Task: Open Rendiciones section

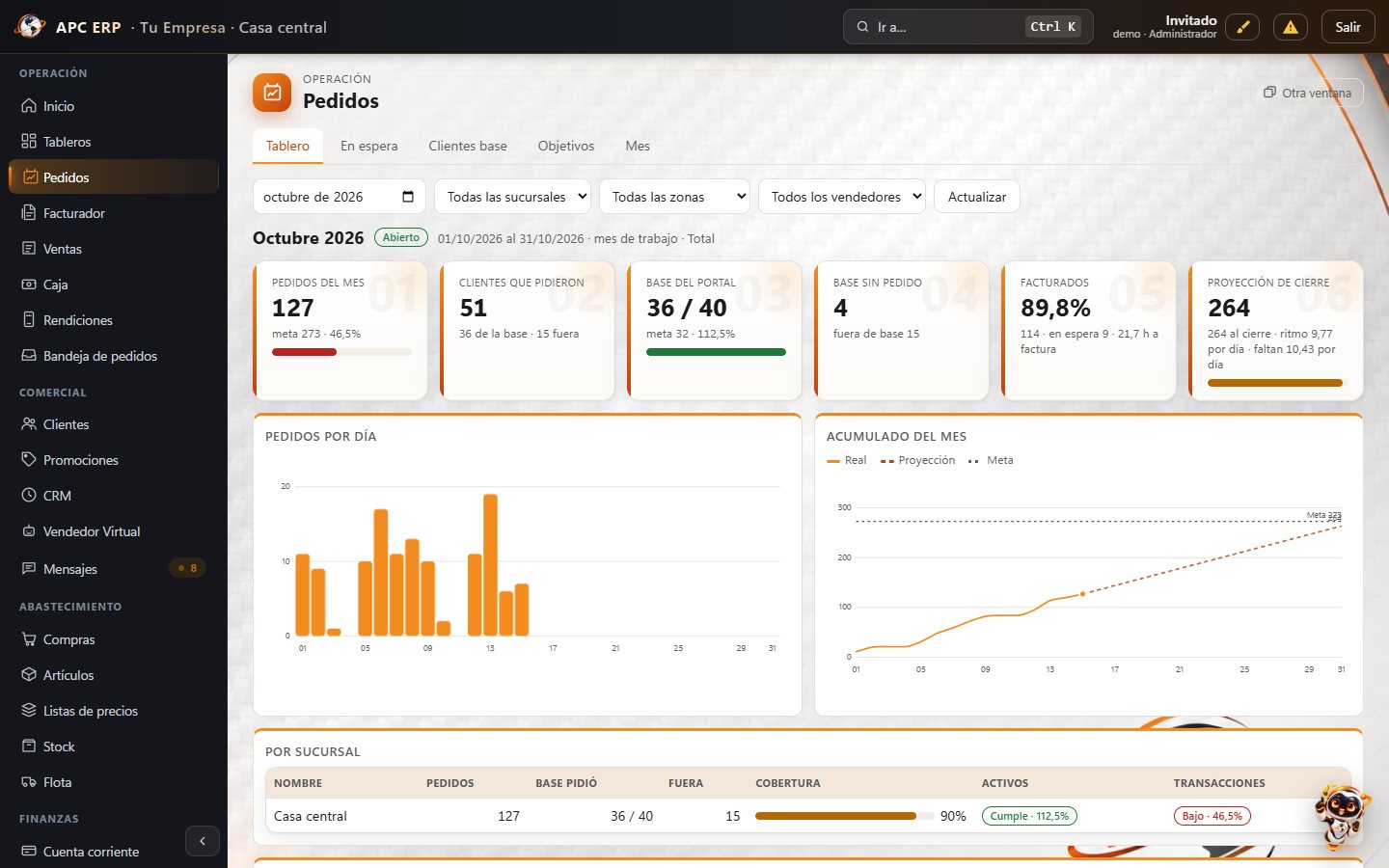Action: 114,320
